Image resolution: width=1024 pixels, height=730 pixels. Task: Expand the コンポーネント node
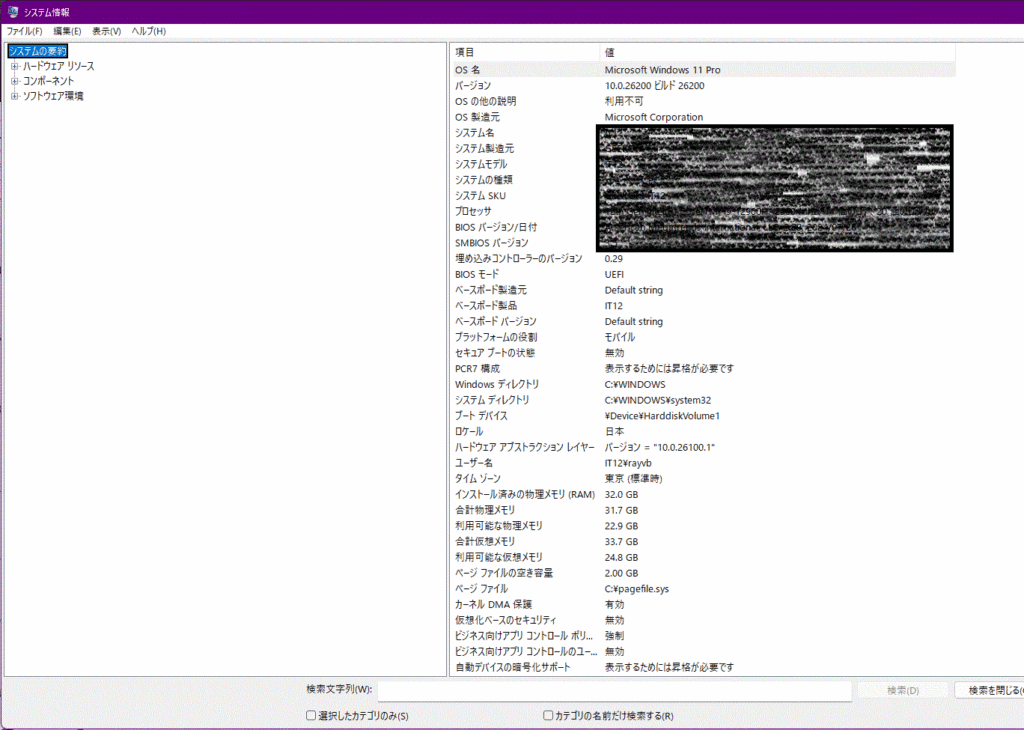pyautogui.click(x=14, y=81)
